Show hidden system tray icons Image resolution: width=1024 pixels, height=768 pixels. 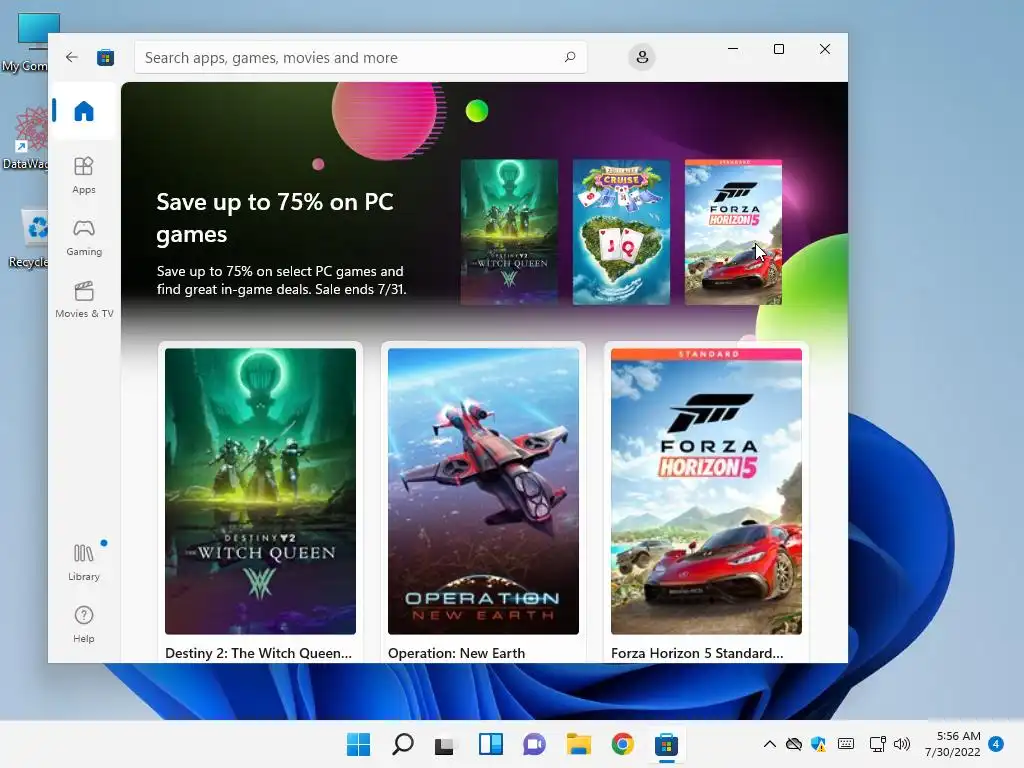770,744
